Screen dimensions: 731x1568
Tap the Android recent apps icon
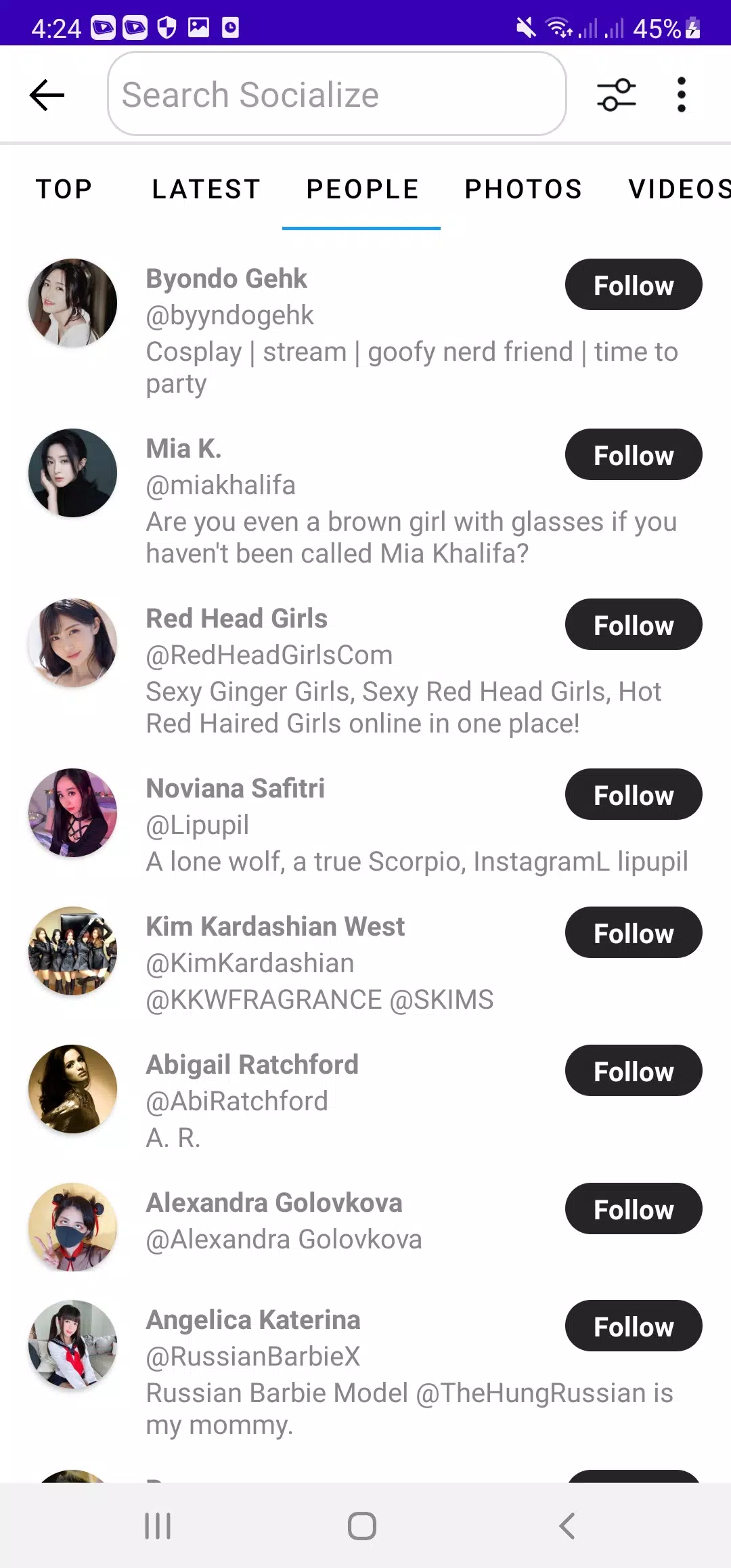[x=158, y=1526]
